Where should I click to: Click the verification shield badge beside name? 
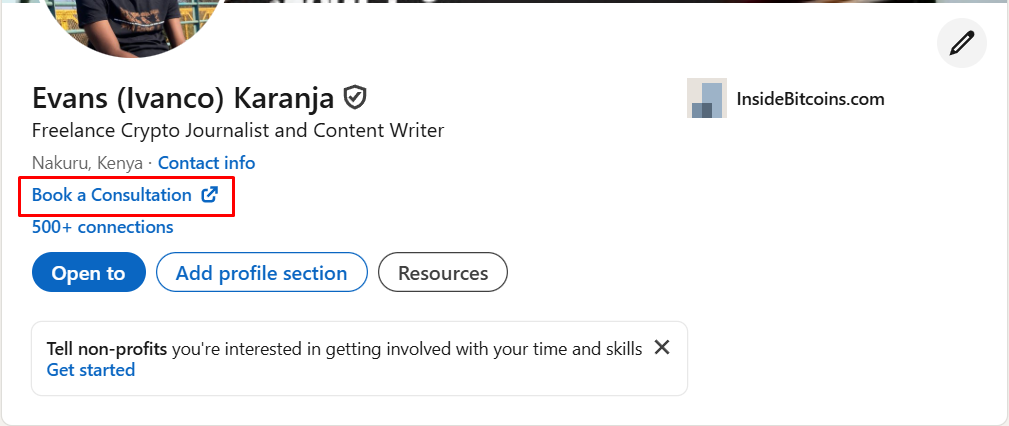(x=355, y=98)
